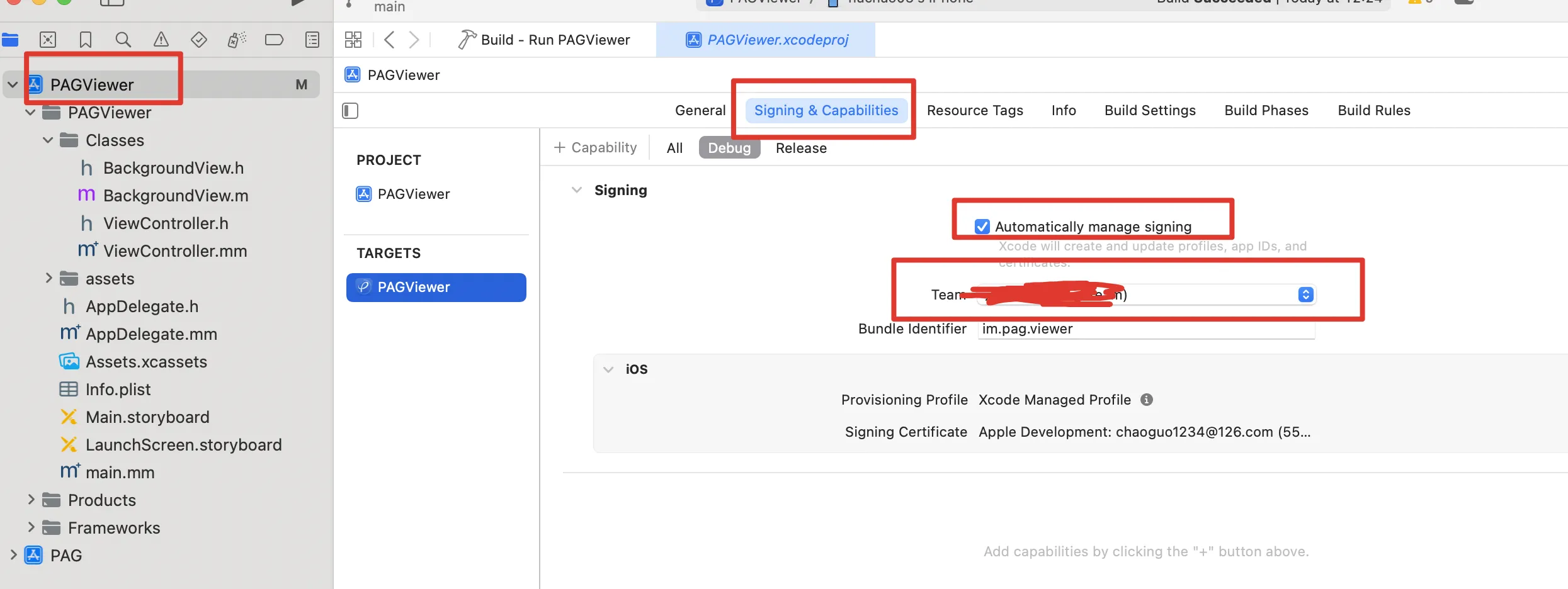Select ViewController.h file
The width and height of the screenshot is (1568, 589).
[166, 223]
